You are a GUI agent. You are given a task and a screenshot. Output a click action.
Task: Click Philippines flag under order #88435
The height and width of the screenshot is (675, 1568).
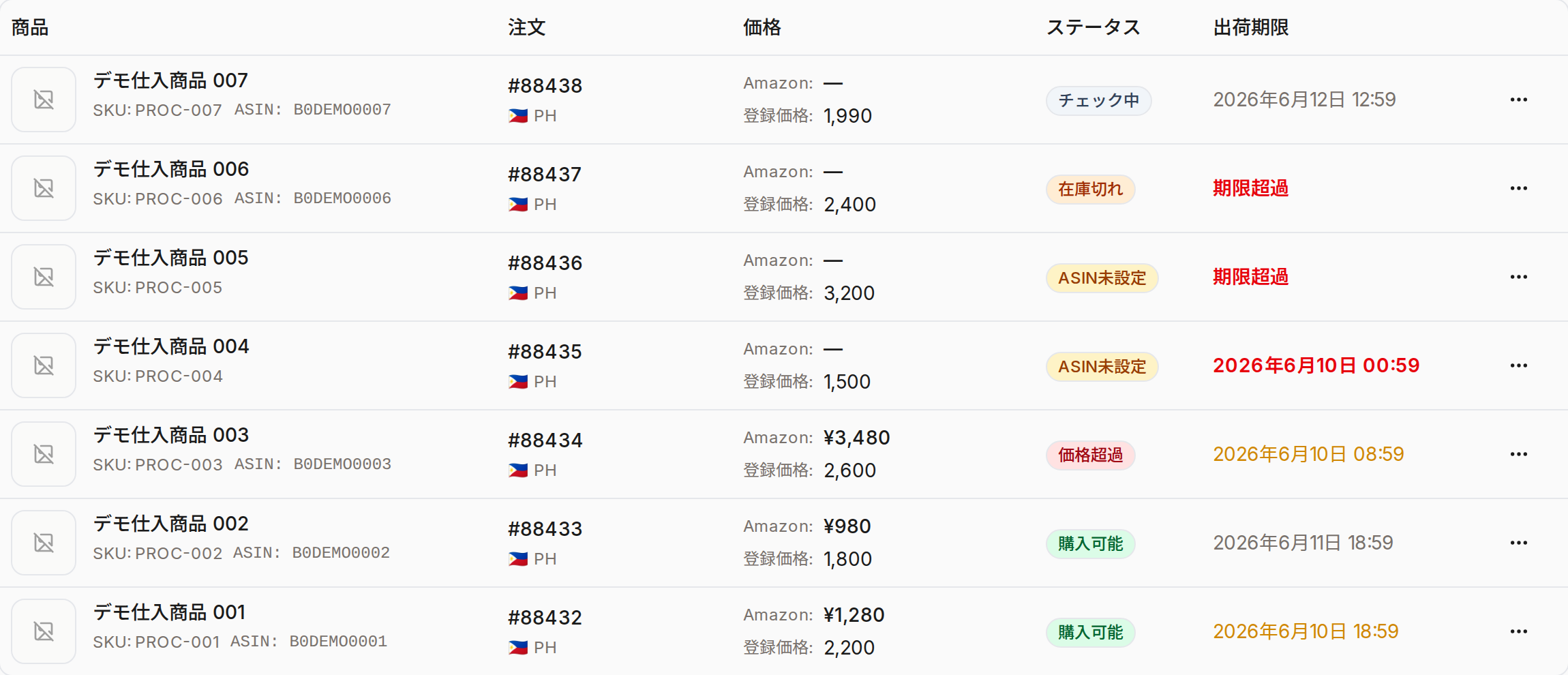(518, 382)
